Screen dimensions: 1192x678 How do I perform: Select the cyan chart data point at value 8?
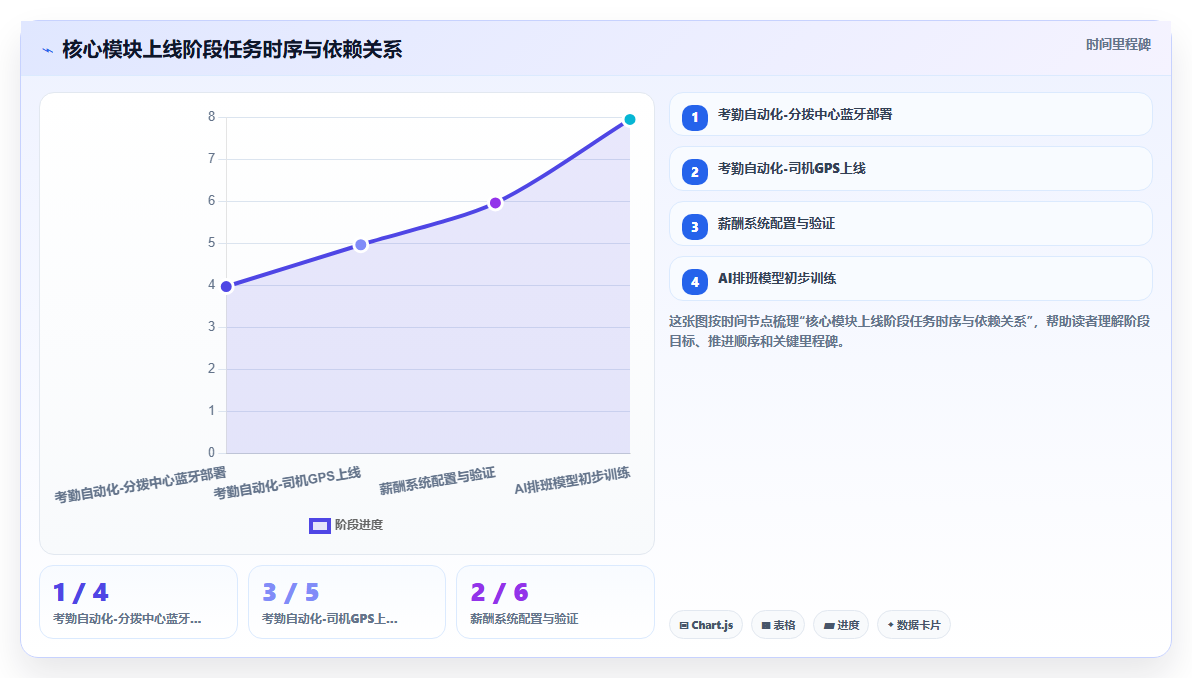coord(629,119)
